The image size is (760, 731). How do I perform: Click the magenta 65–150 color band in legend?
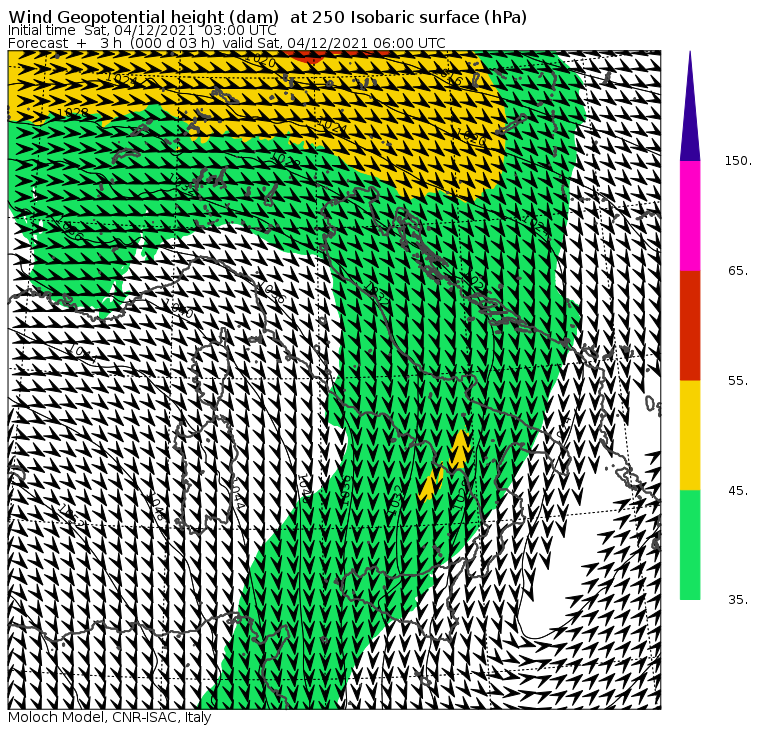click(x=690, y=216)
